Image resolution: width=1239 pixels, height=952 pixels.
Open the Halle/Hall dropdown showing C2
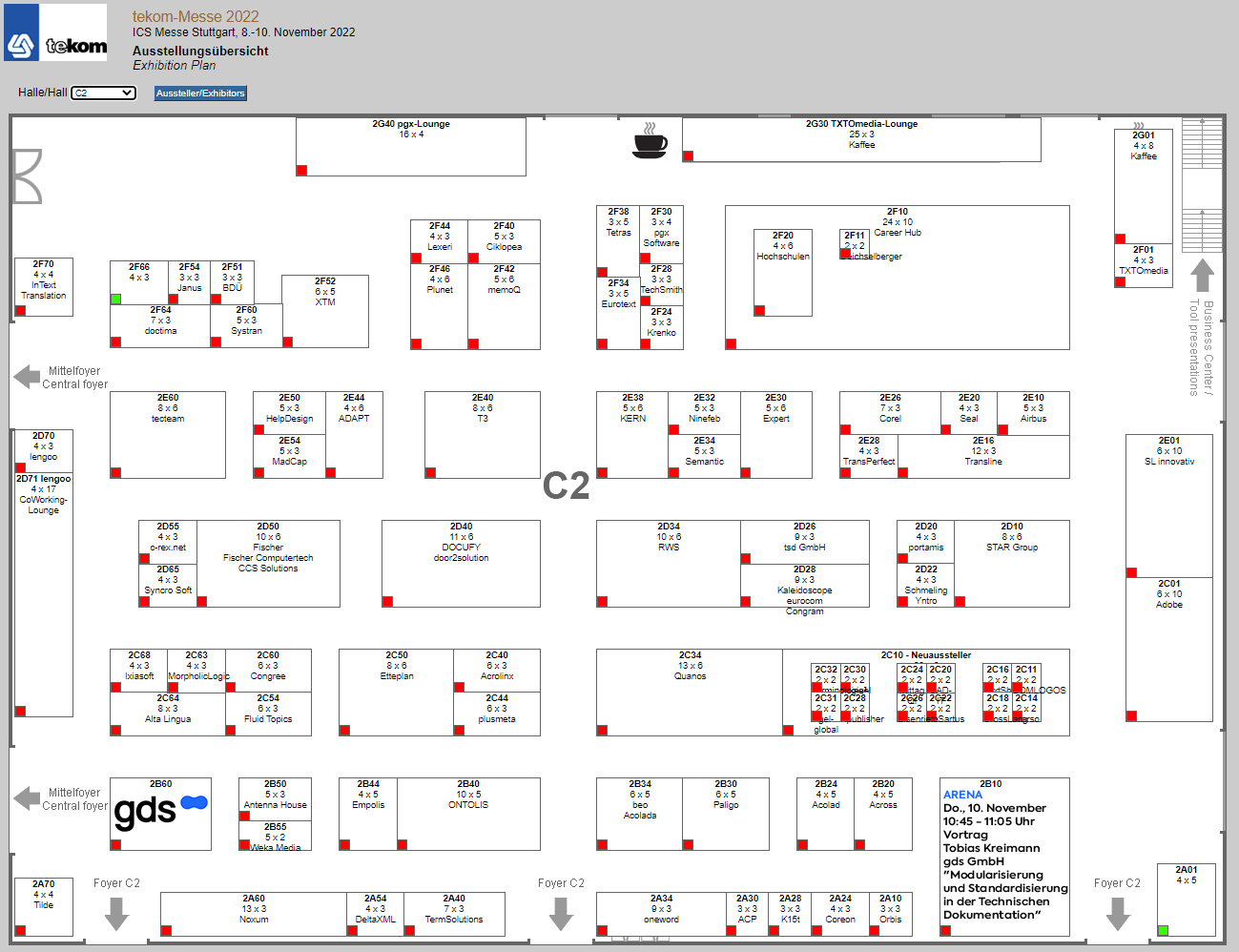pyautogui.click(x=104, y=93)
